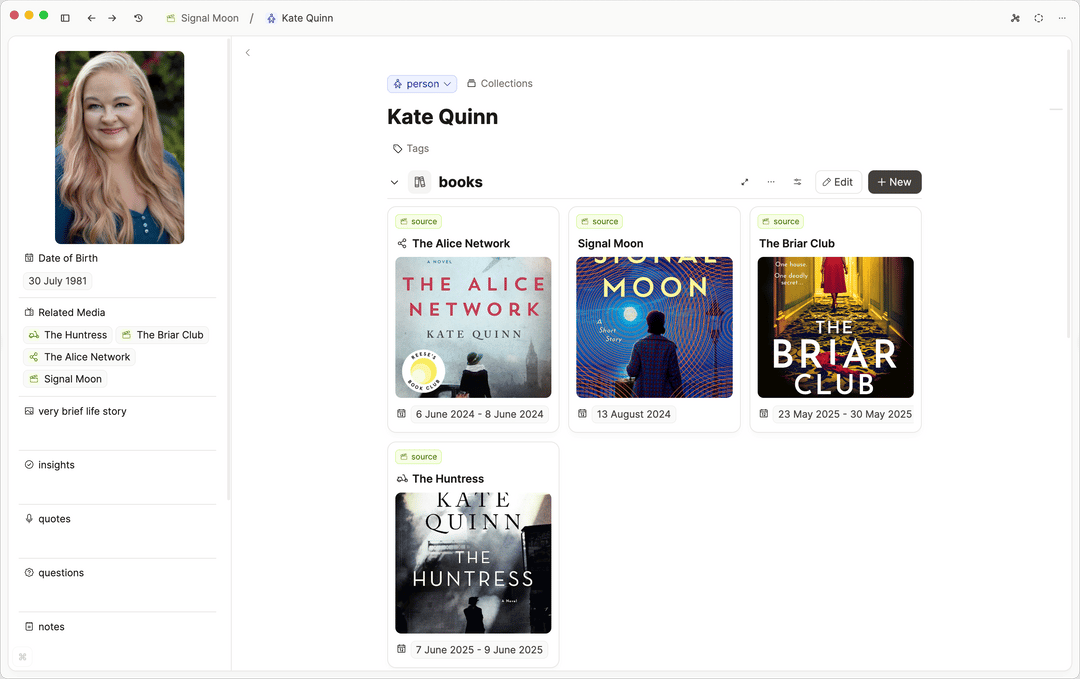This screenshot has width=1080, height=679.
Task: Click the 30 July 1981 value
Action: tap(58, 281)
